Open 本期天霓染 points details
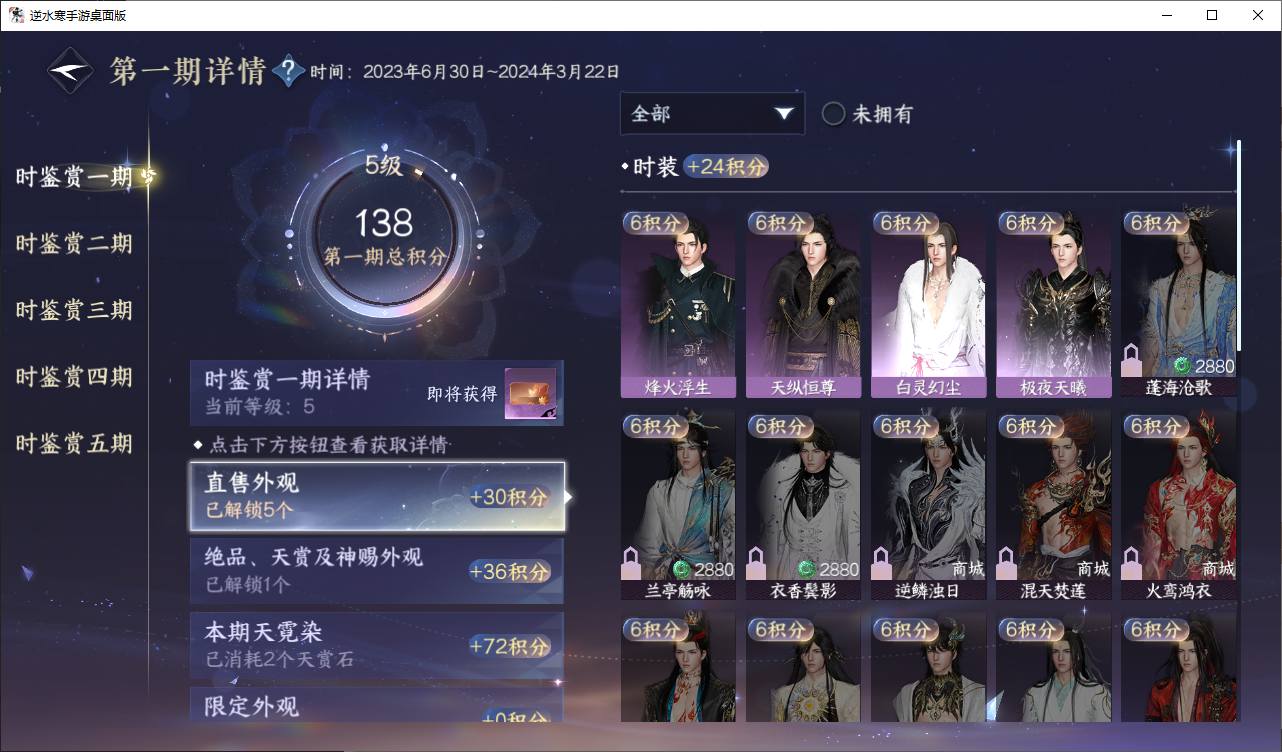Image resolution: width=1282 pixels, height=752 pixels. pos(377,645)
